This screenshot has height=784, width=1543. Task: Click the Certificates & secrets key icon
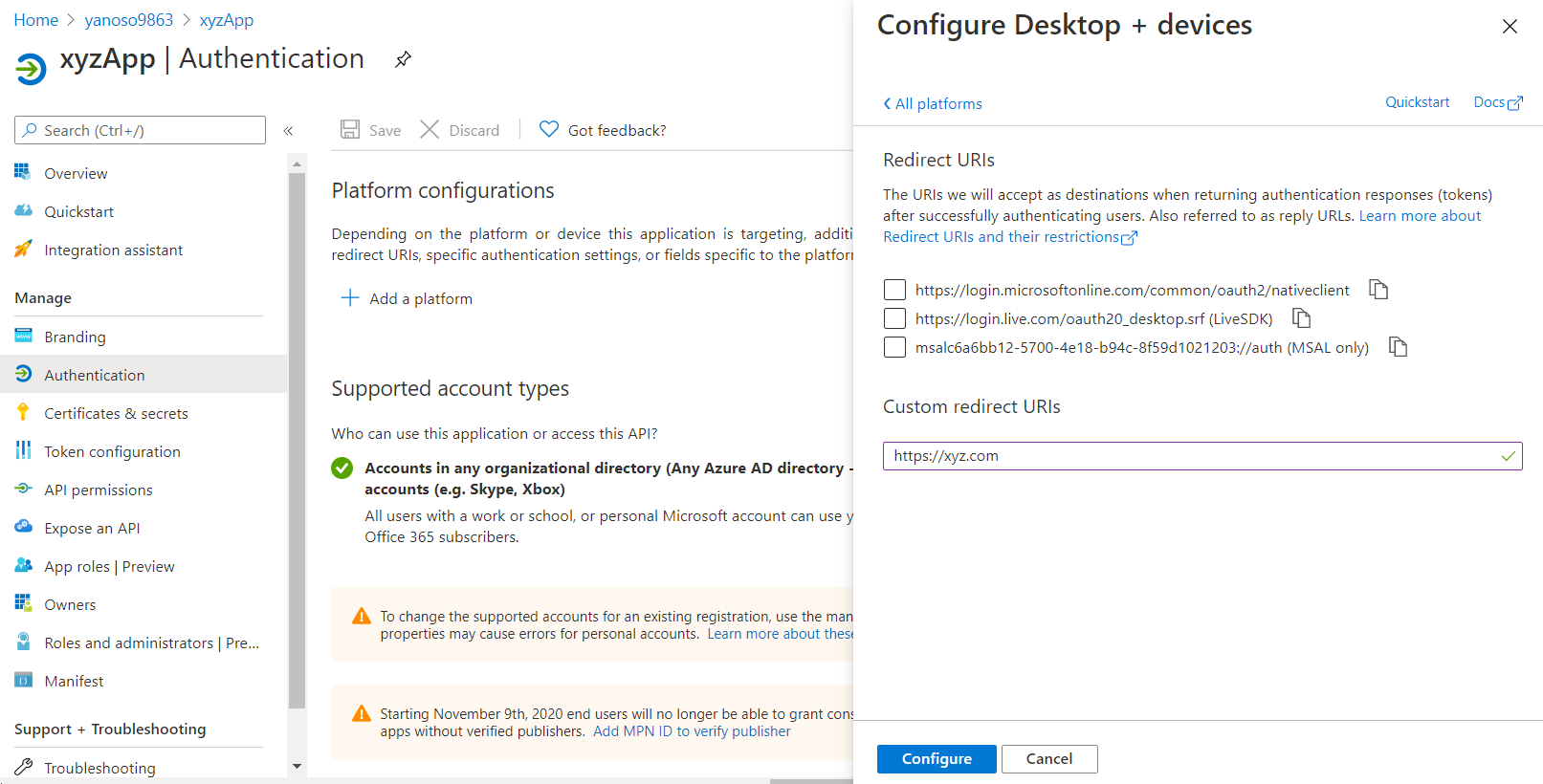click(23, 412)
